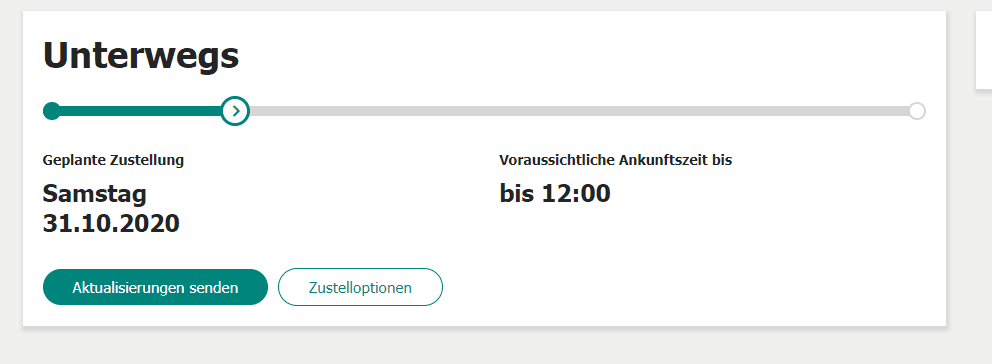The height and width of the screenshot is (364, 992).
Task: Click the chevron arrow progress marker icon
Action: [235, 111]
